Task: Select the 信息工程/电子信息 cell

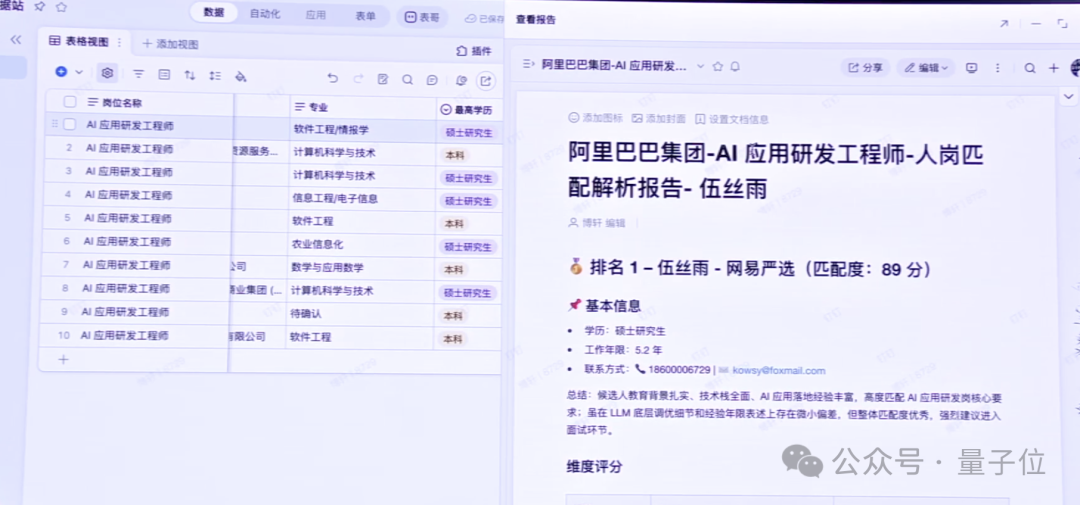Action: coord(361,198)
